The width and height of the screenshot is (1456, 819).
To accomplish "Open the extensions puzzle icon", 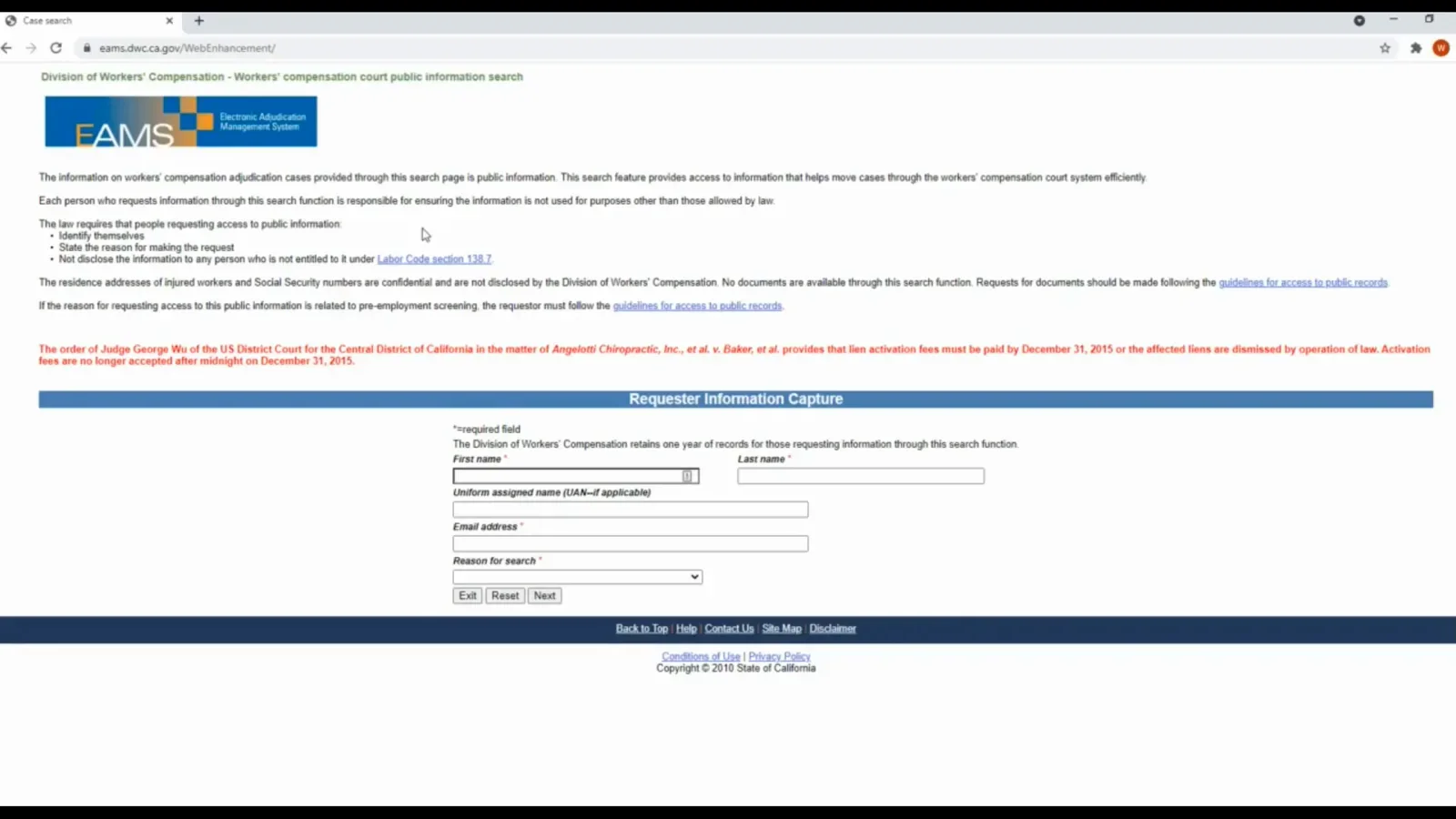I will [x=1416, y=48].
